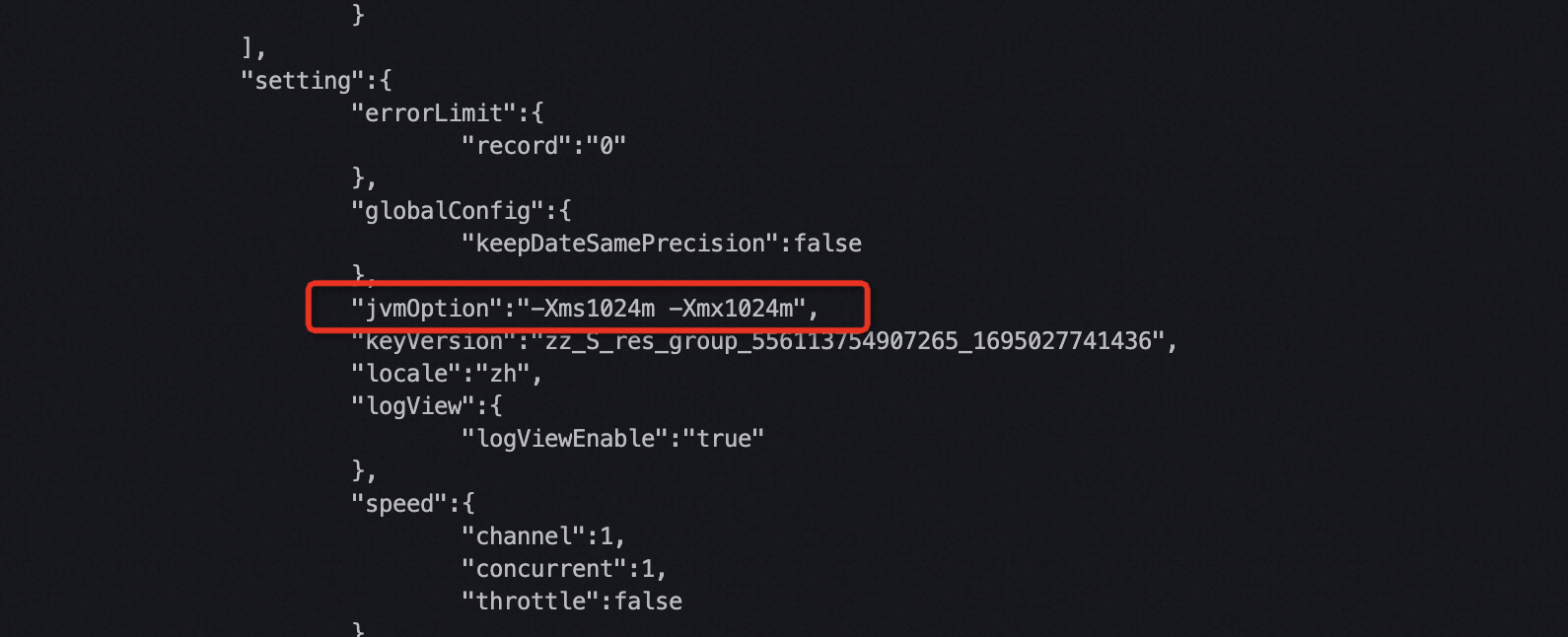Image resolution: width=1568 pixels, height=637 pixels.
Task: Click the "zh" locale value
Action: coord(503,374)
